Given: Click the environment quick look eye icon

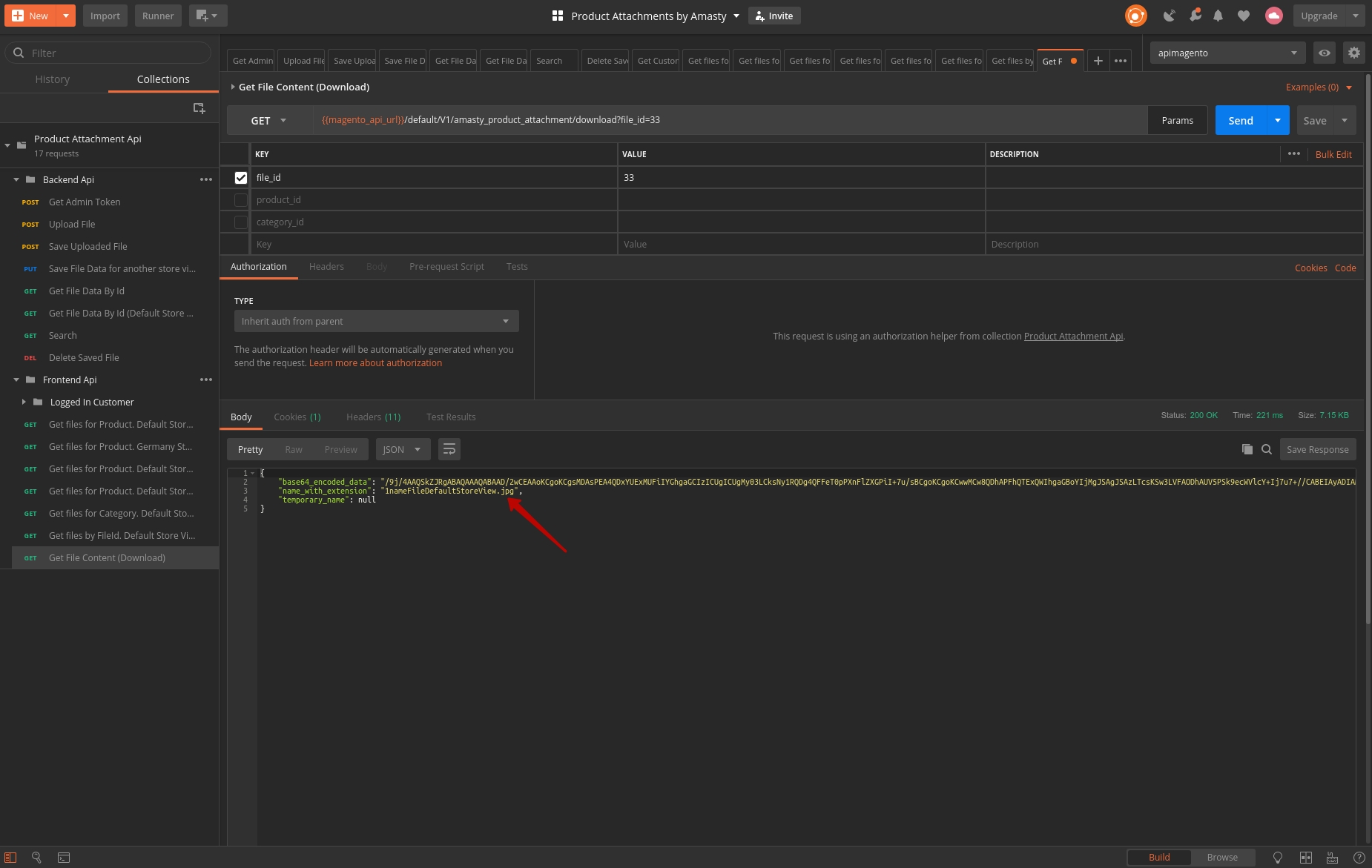Looking at the screenshot, I should pyautogui.click(x=1324, y=53).
